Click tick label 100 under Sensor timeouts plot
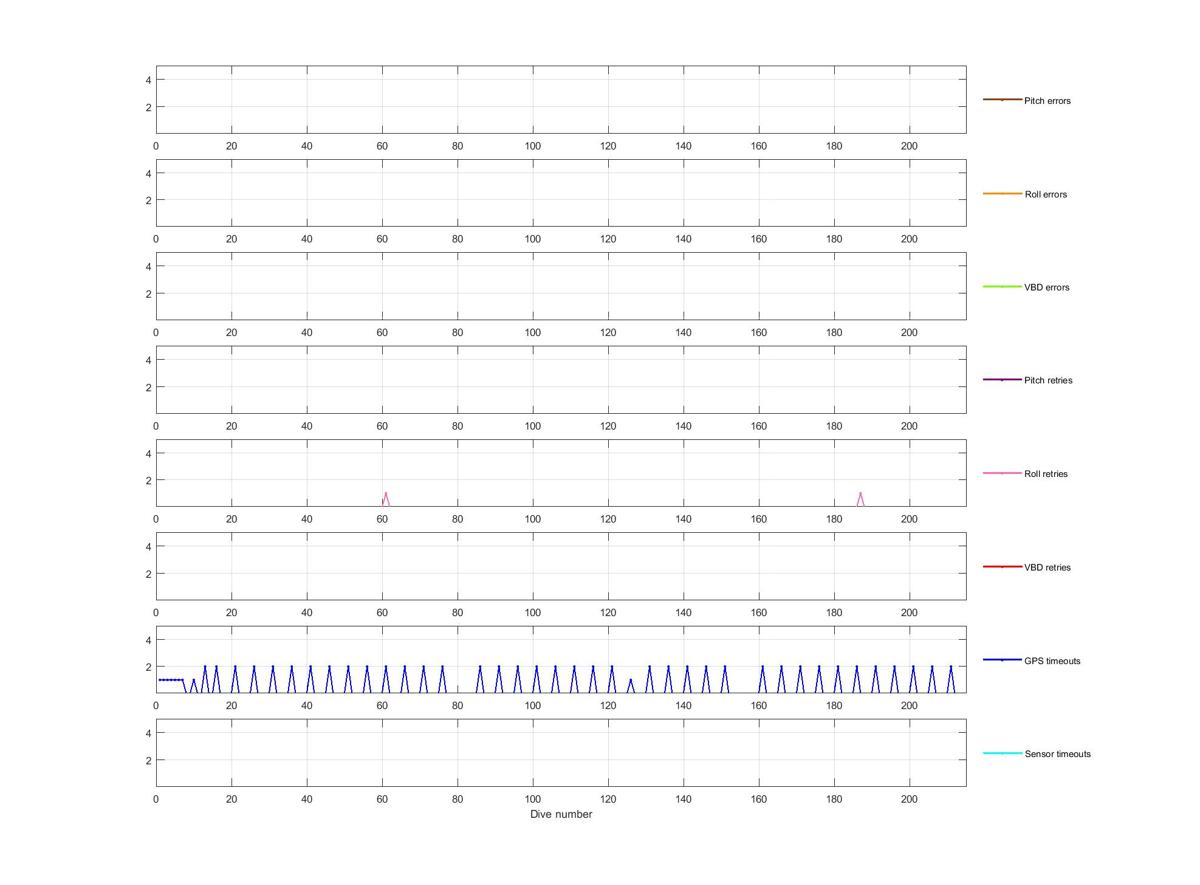Screen dimensions: 1200x885 point(533,800)
